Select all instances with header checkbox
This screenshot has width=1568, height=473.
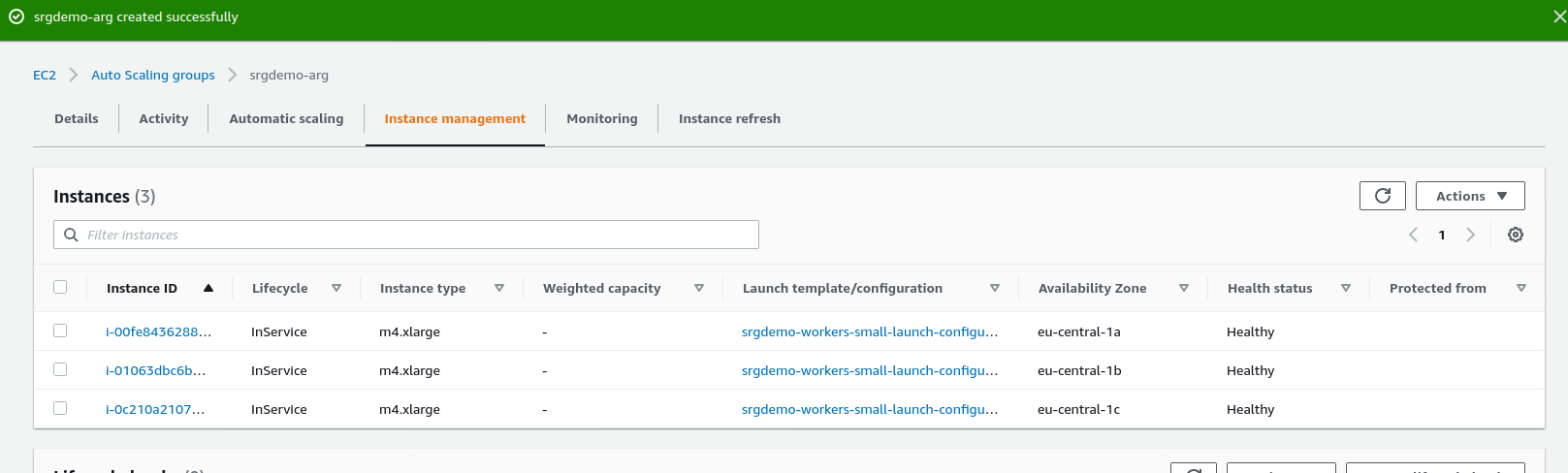pyautogui.click(x=60, y=287)
